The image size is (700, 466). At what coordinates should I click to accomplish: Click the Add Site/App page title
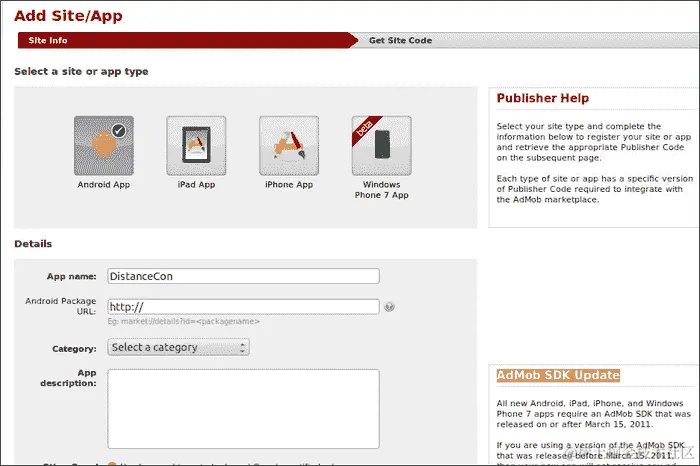click(68, 16)
